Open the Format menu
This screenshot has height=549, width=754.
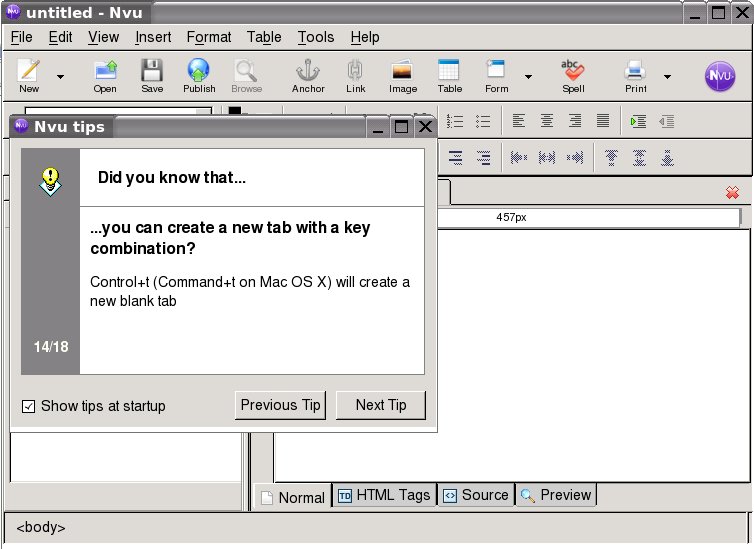(x=209, y=37)
